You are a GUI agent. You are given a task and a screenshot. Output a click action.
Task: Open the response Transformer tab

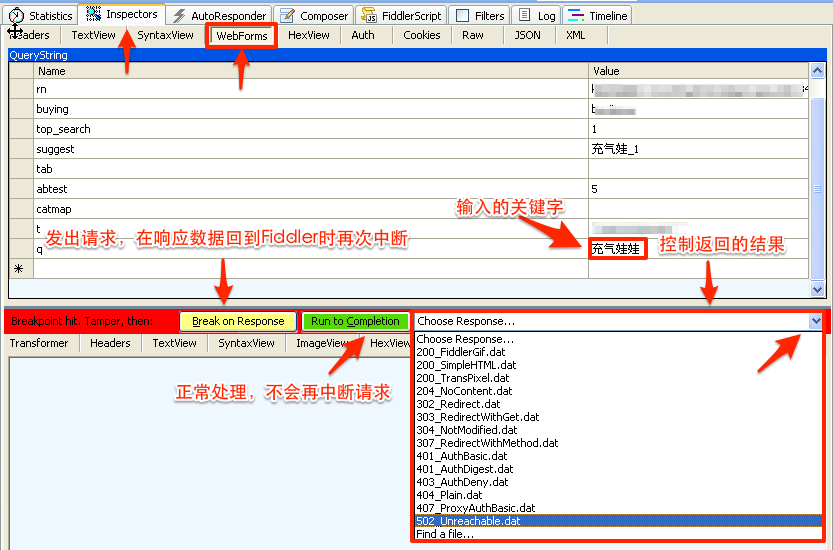(39, 343)
